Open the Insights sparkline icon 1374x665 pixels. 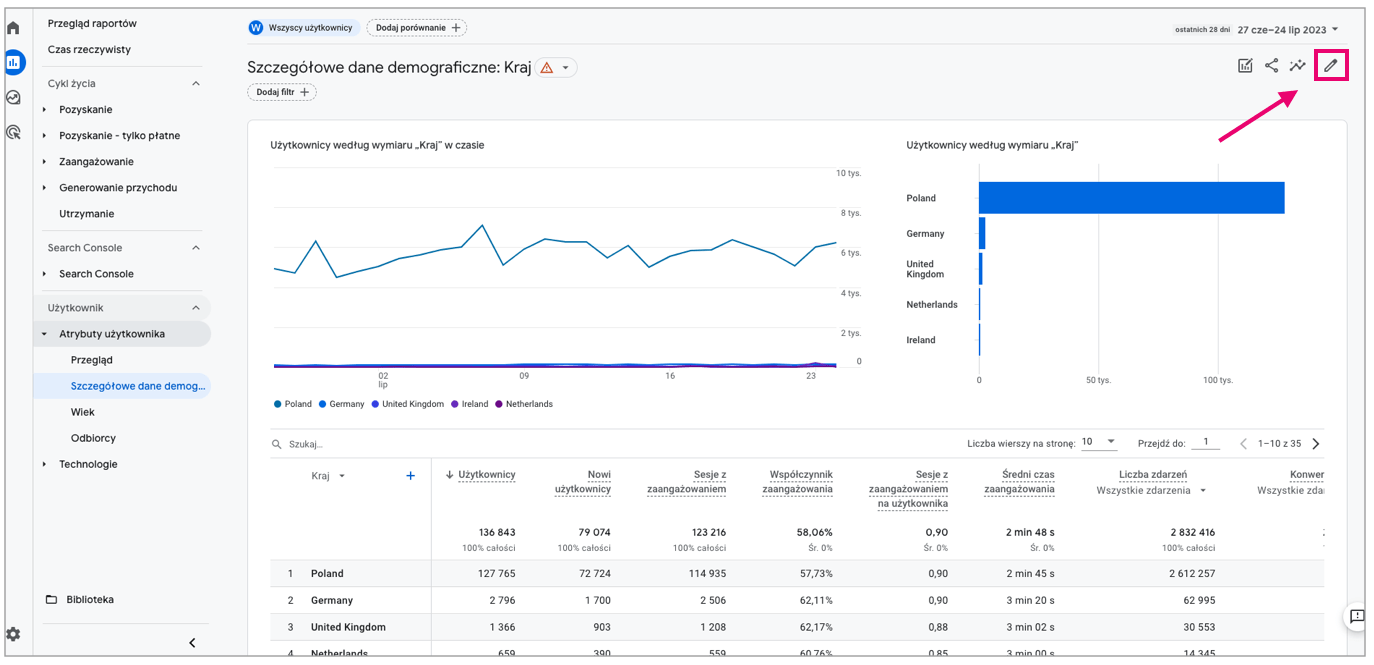(x=1298, y=66)
